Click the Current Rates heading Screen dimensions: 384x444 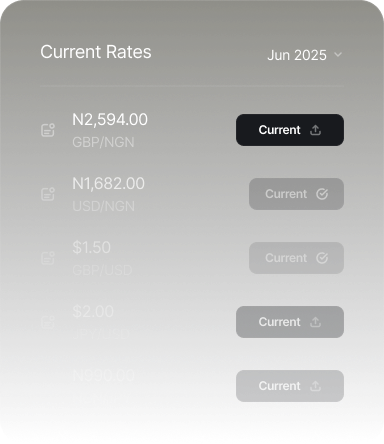[96, 52]
